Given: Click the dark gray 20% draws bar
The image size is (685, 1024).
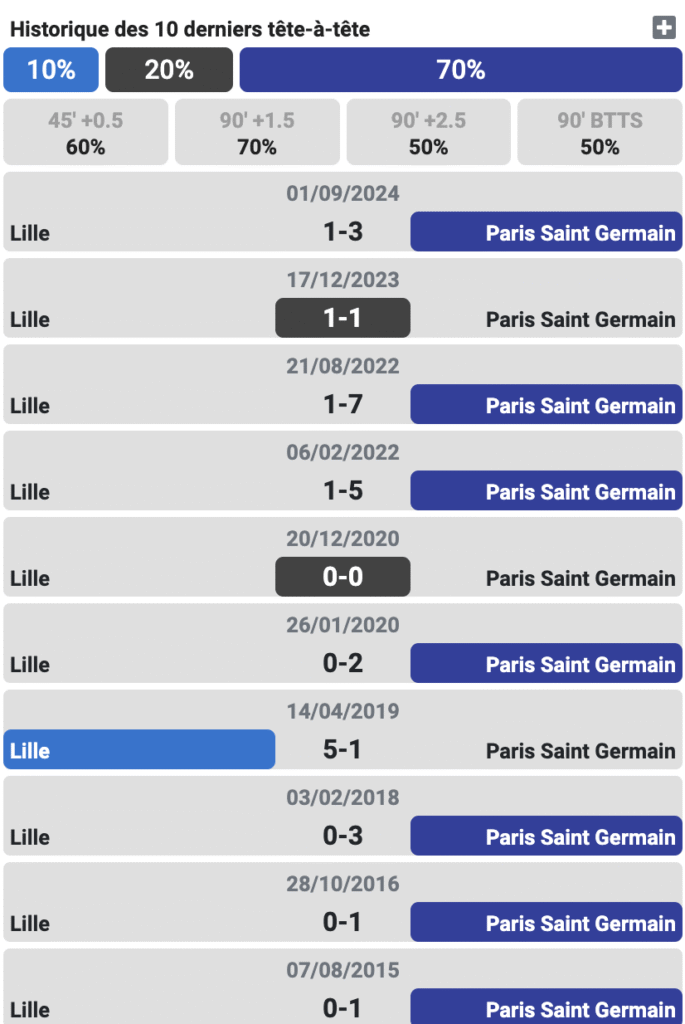Looking at the screenshot, I should point(169,70).
